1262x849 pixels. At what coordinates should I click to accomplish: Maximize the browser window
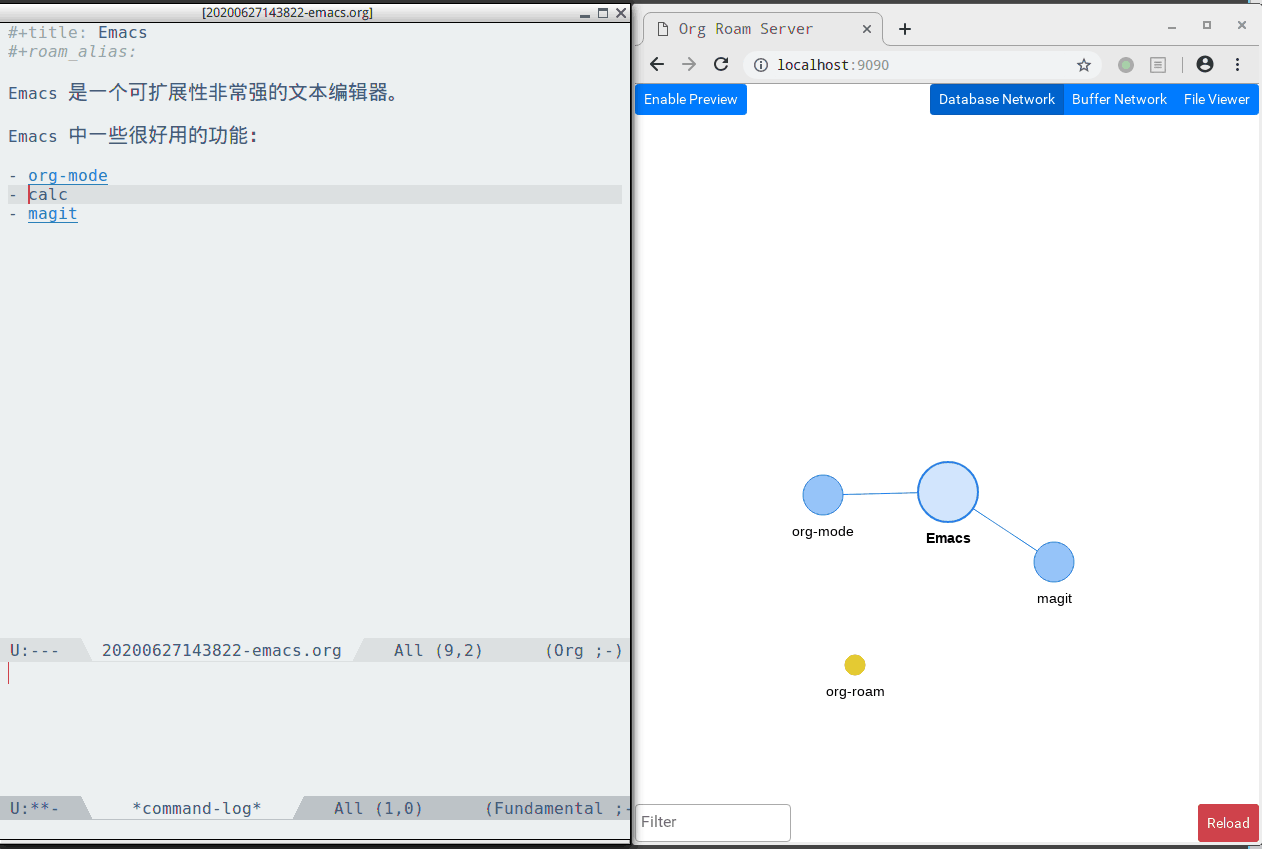tap(1207, 25)
